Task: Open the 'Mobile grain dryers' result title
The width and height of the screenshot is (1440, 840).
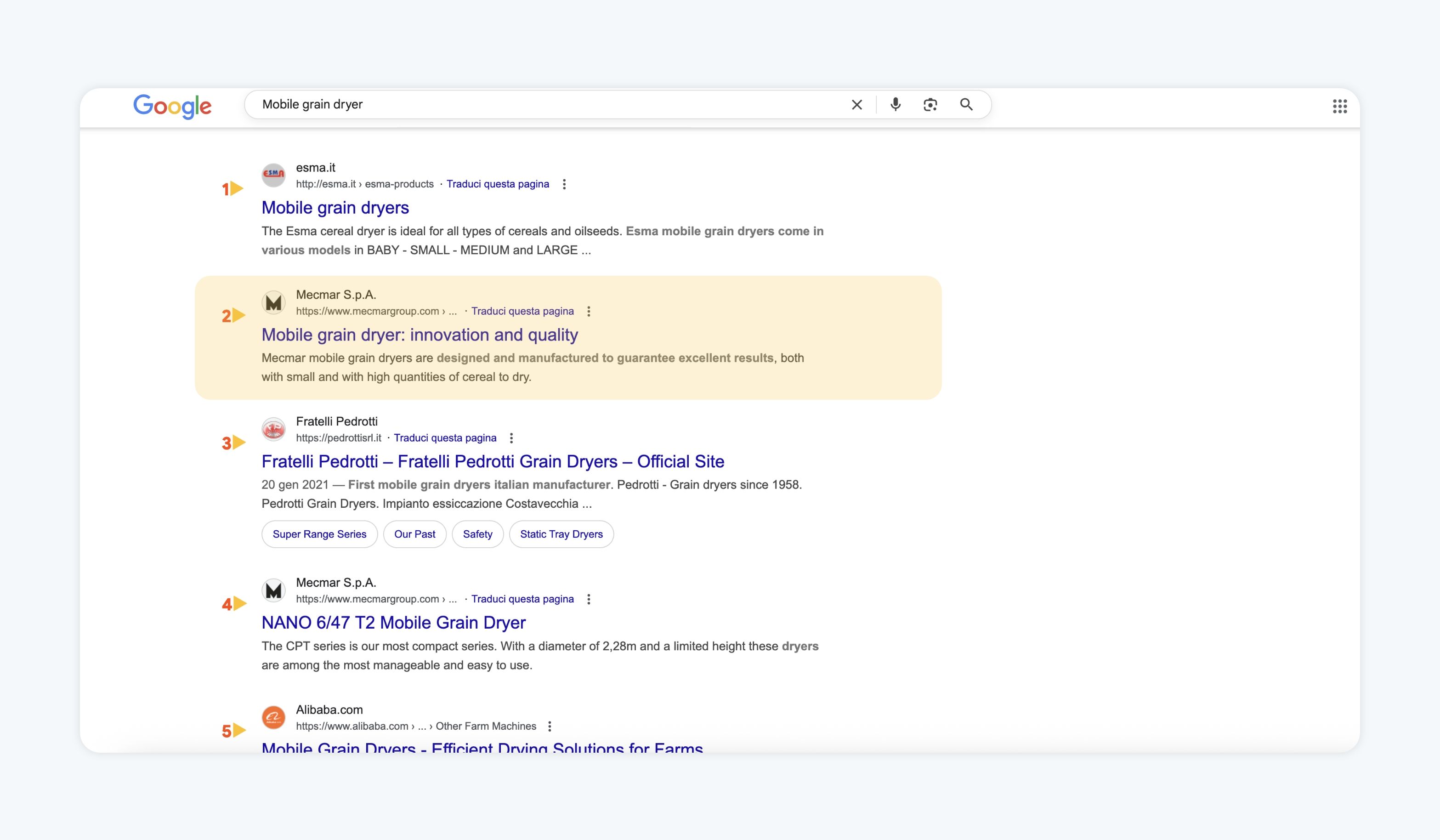Action: [335, 207]
